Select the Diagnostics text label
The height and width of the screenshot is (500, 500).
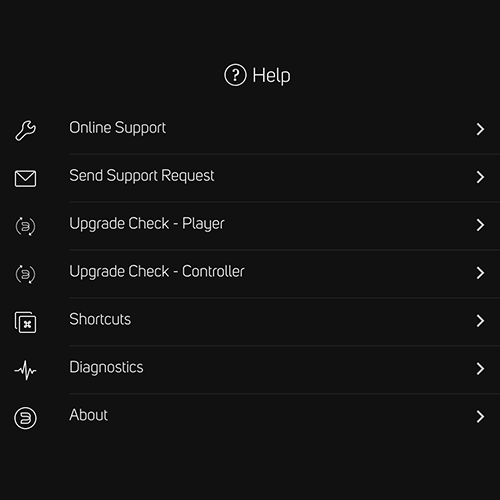(106, 367)
